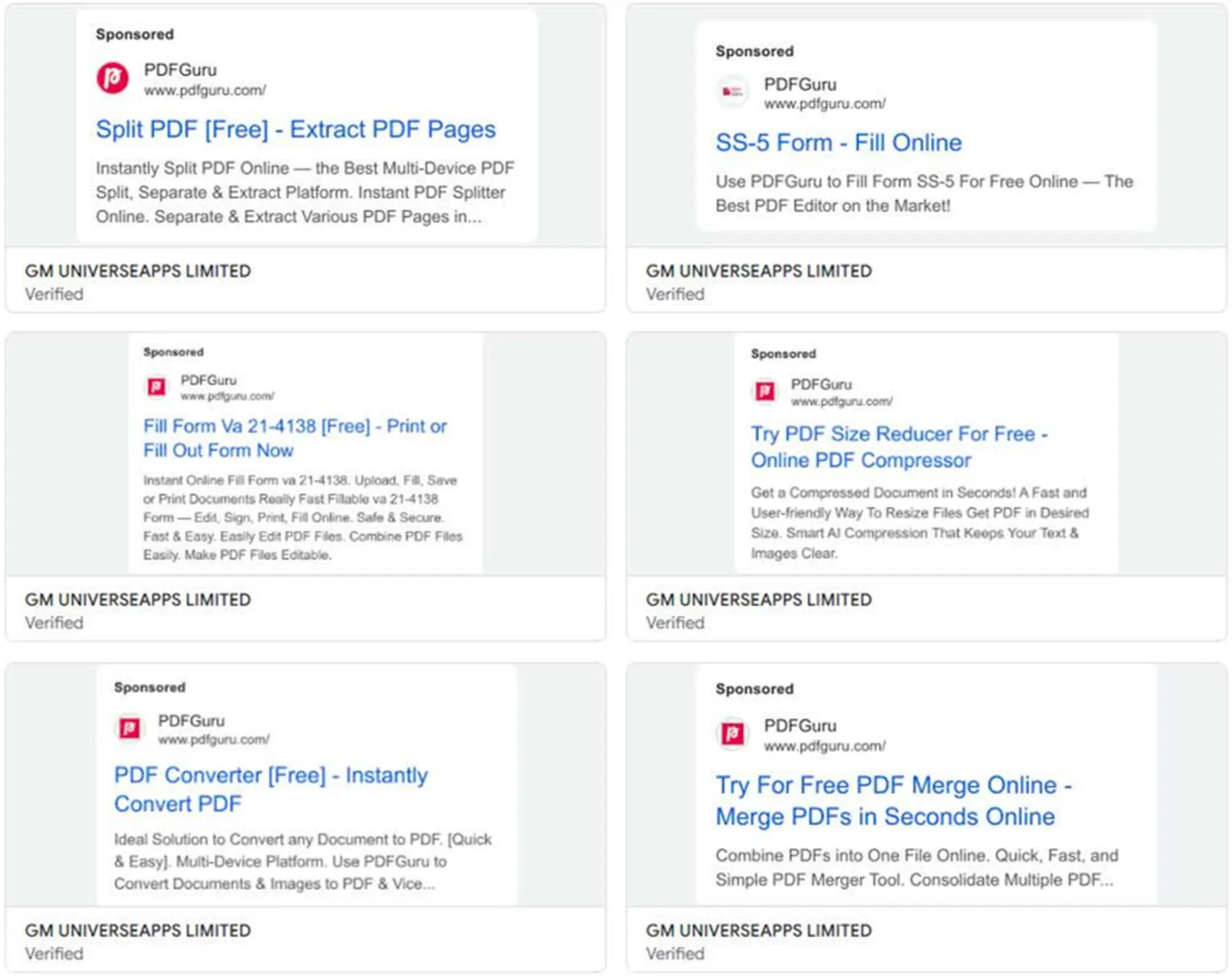Select the PDFGuru name in the Form Va 21-4138 ad
This screenshot has width=1232, height=978.
(209, 380)
